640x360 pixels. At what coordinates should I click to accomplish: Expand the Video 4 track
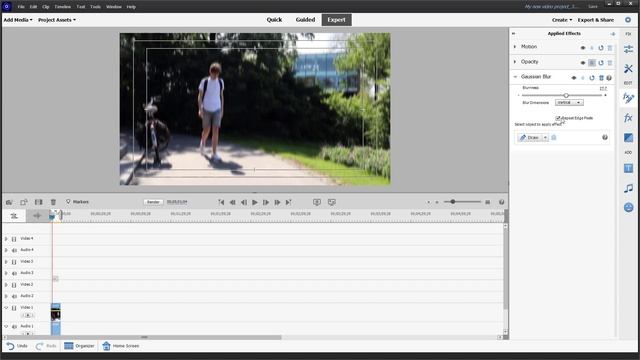[x=6, y=239]
